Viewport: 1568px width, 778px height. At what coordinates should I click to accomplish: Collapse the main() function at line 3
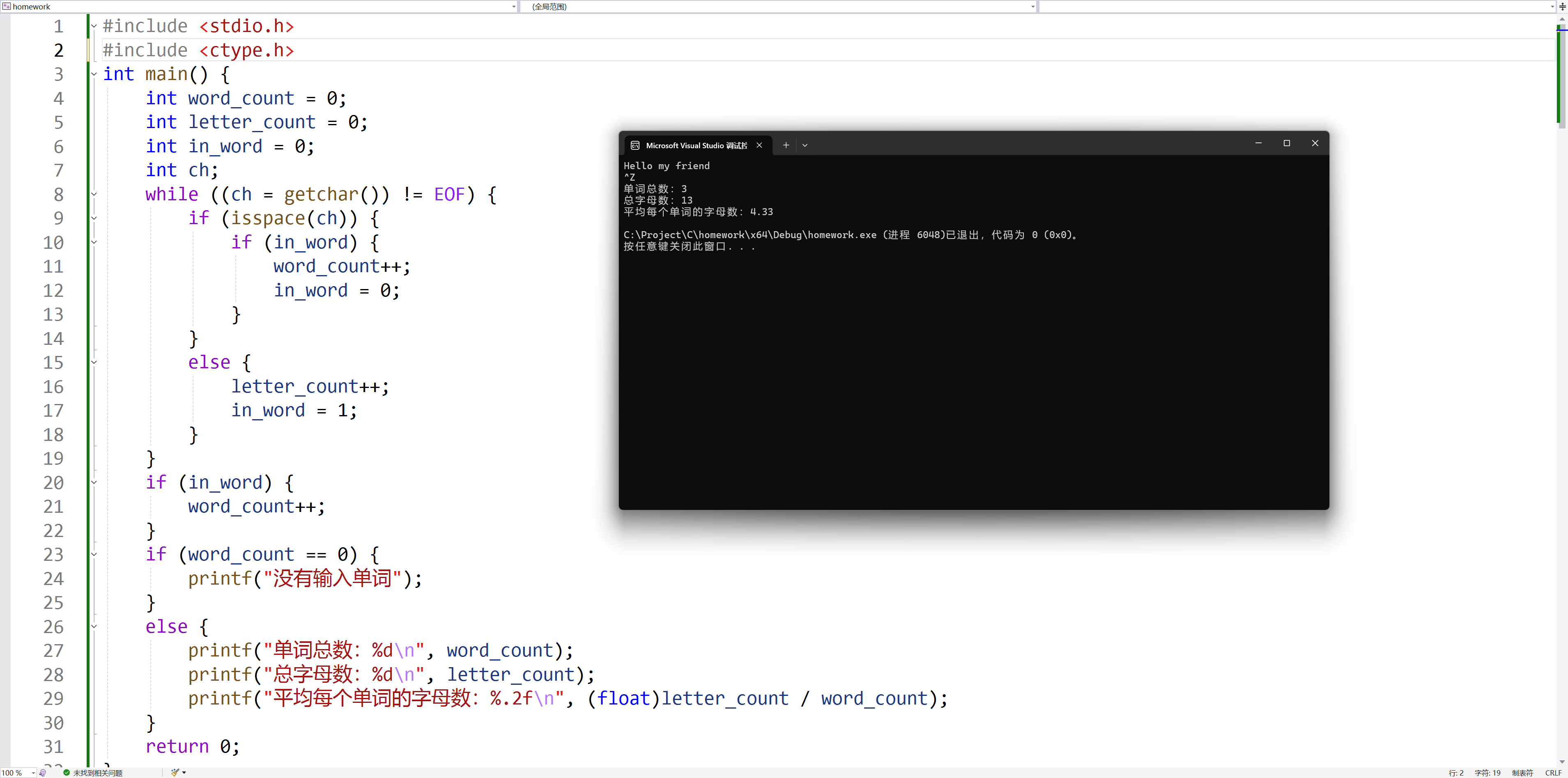[x=94, y=74]
